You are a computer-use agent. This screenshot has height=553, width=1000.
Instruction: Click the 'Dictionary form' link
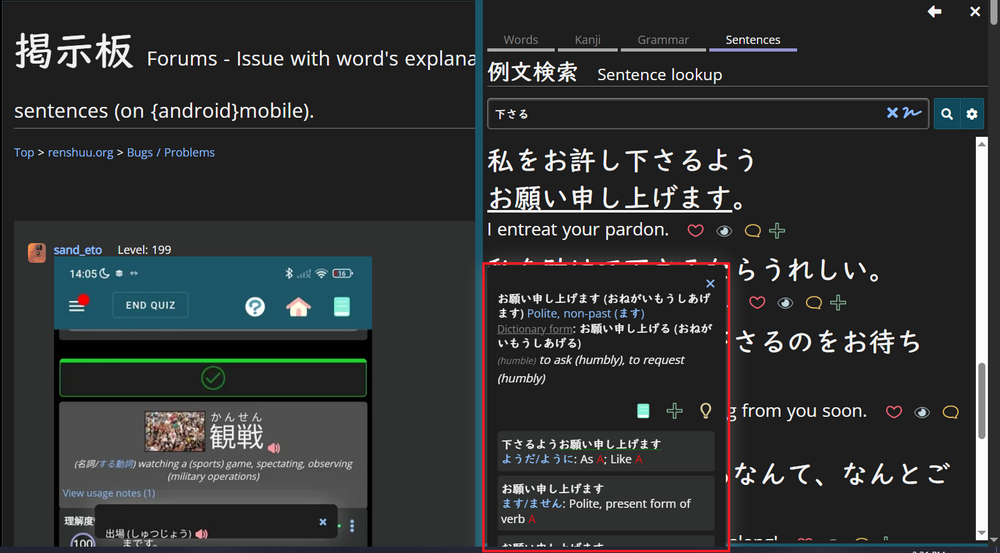click(x=534, y=329)
